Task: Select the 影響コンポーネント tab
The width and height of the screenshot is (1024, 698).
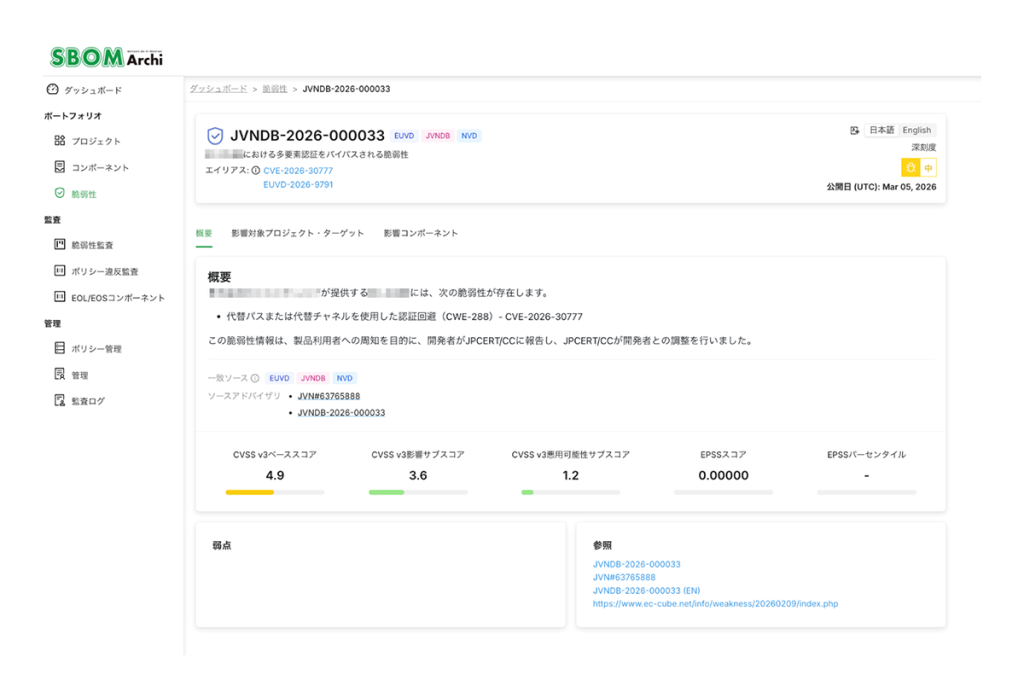Action: pyautogui.click(x=421, y=233)
